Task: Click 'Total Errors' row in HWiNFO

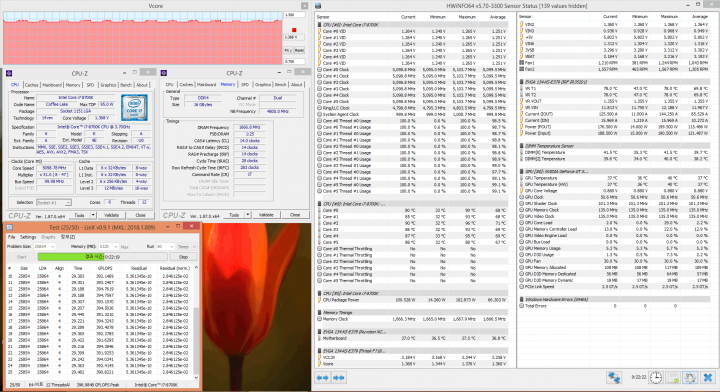Action: [614, 306]
